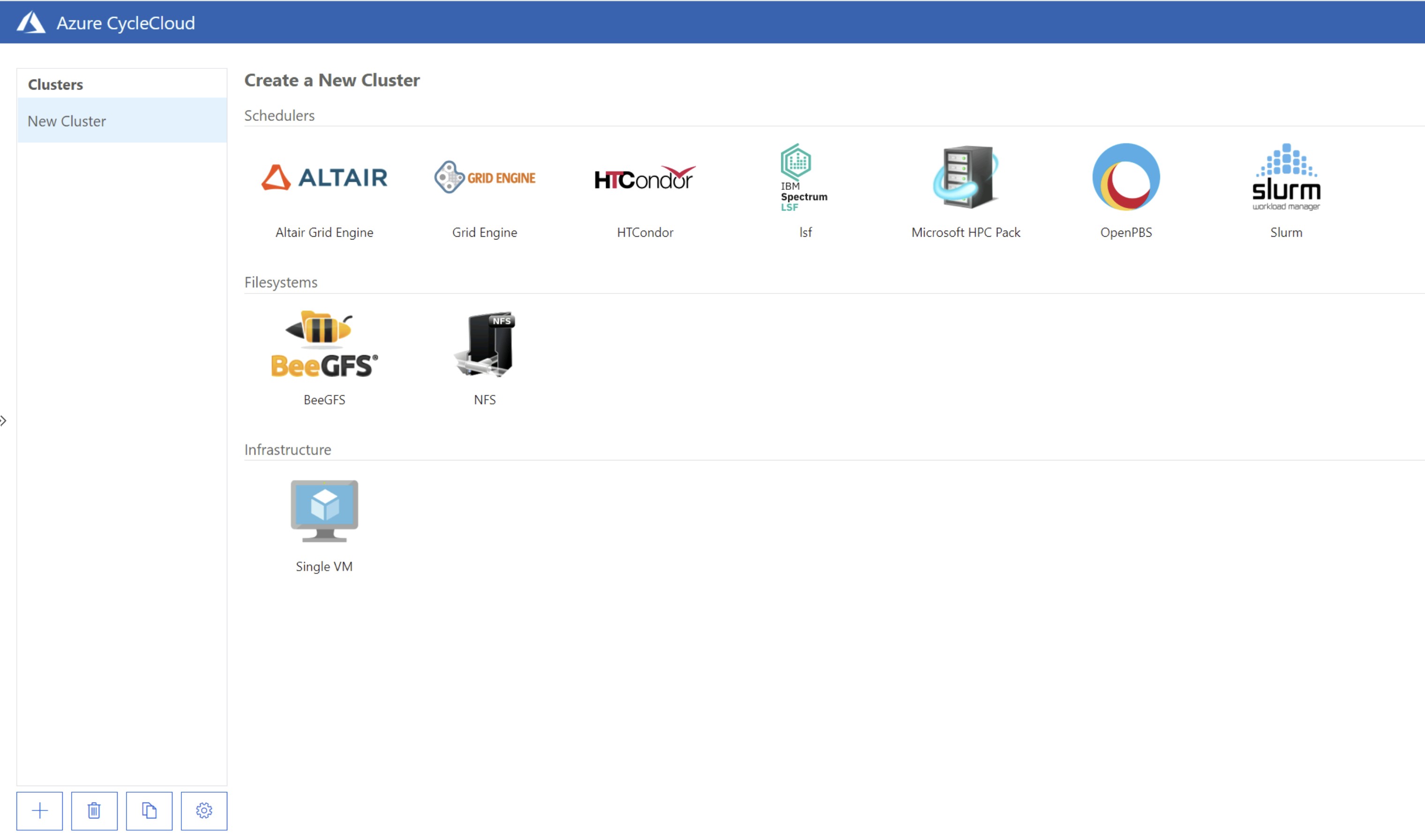Select the Microsoft HPC Pack icon
1425x840 pixels.
(965, 177)
